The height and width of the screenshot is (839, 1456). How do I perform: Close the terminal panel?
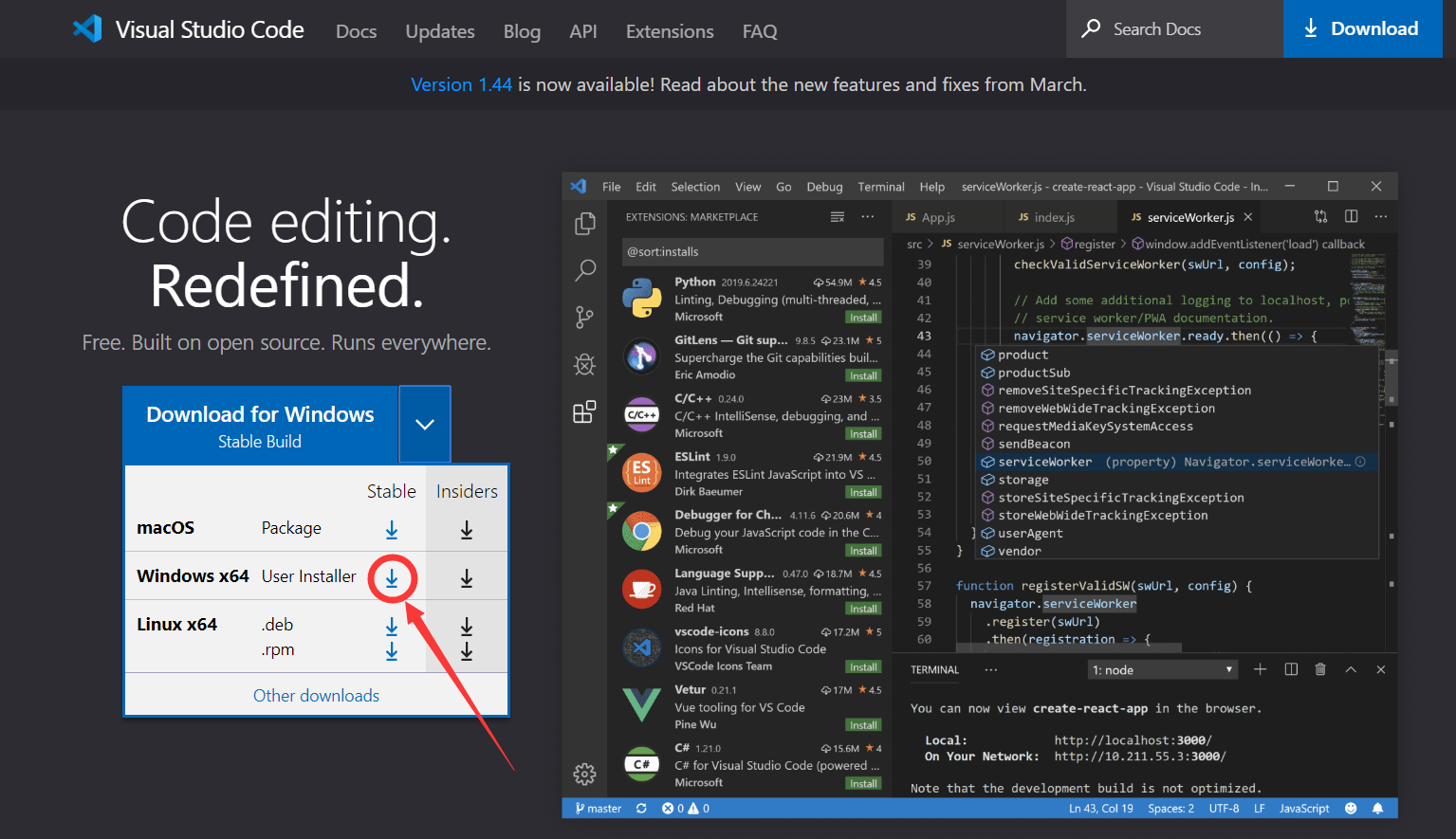[1381, 669]
